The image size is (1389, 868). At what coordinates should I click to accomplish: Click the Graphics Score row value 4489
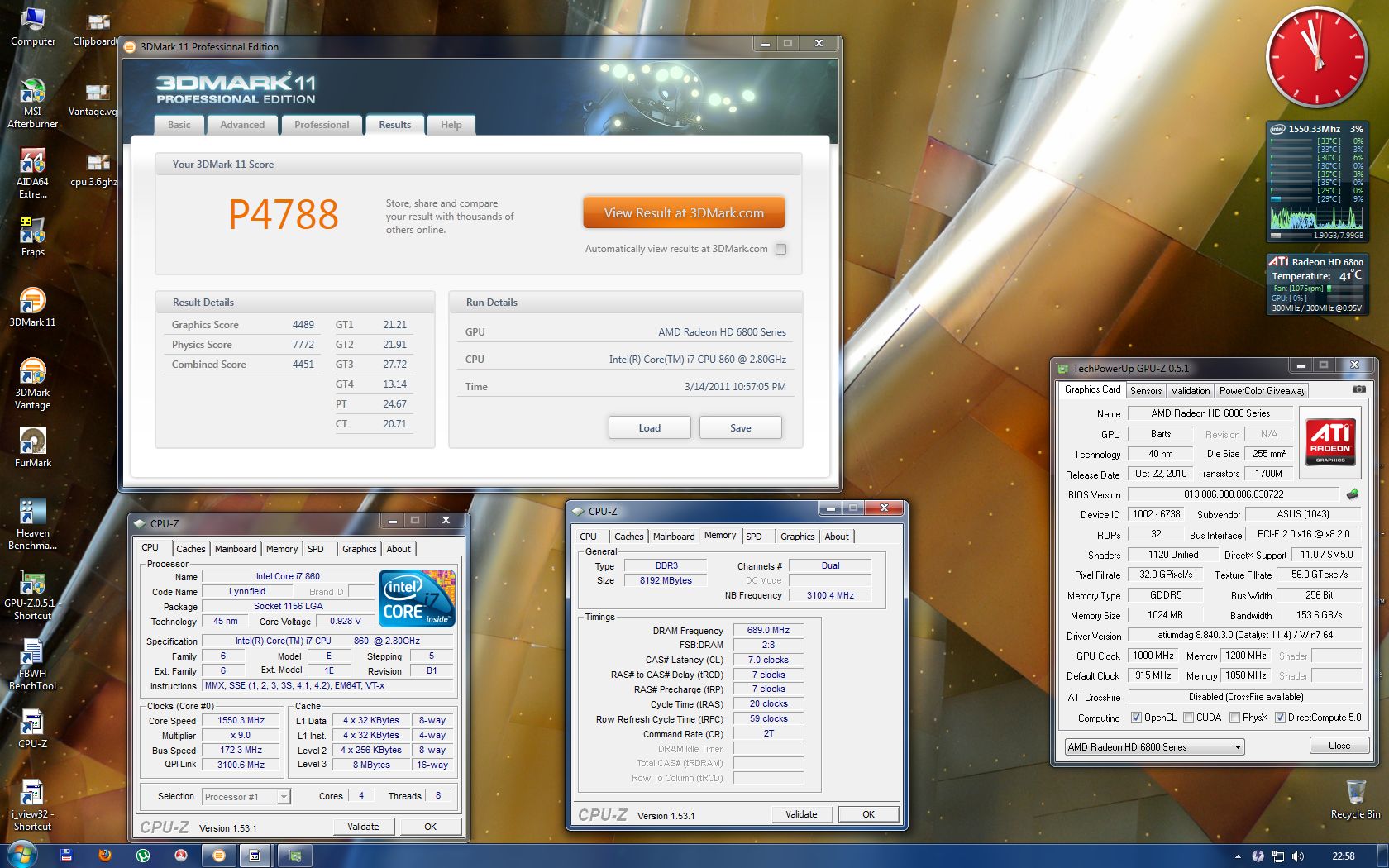pos(303,325)
